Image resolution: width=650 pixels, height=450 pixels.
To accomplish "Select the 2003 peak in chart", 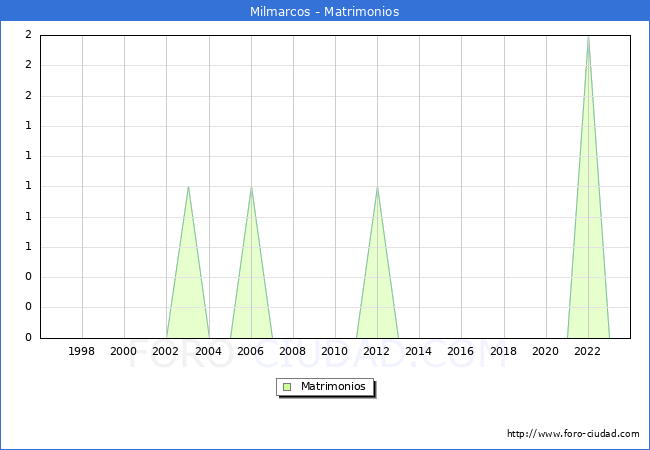I will click(188, 188).
